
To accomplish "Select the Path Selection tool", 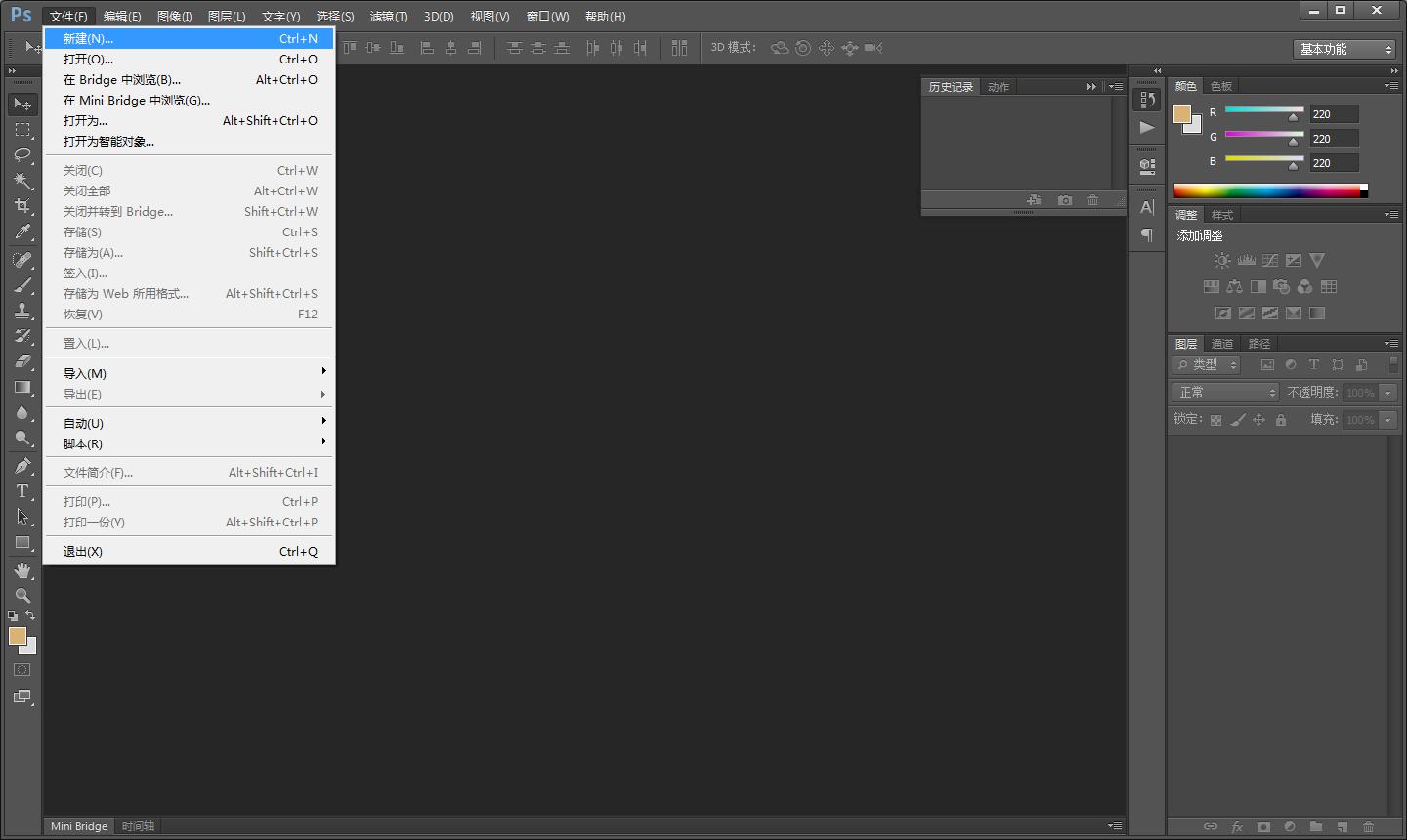I will tap(22, 517).
